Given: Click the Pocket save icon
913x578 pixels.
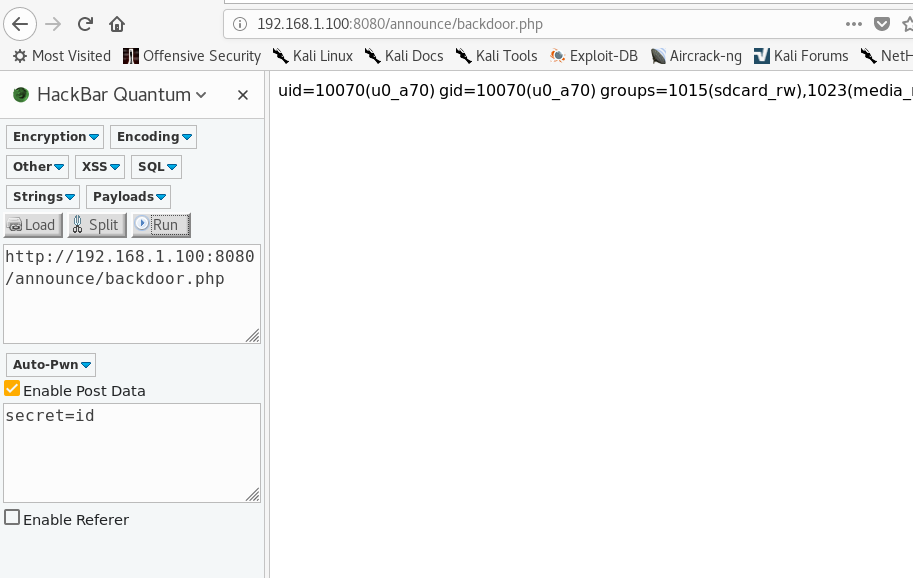Looking at the screenshot, I should [x=881, y=23].
